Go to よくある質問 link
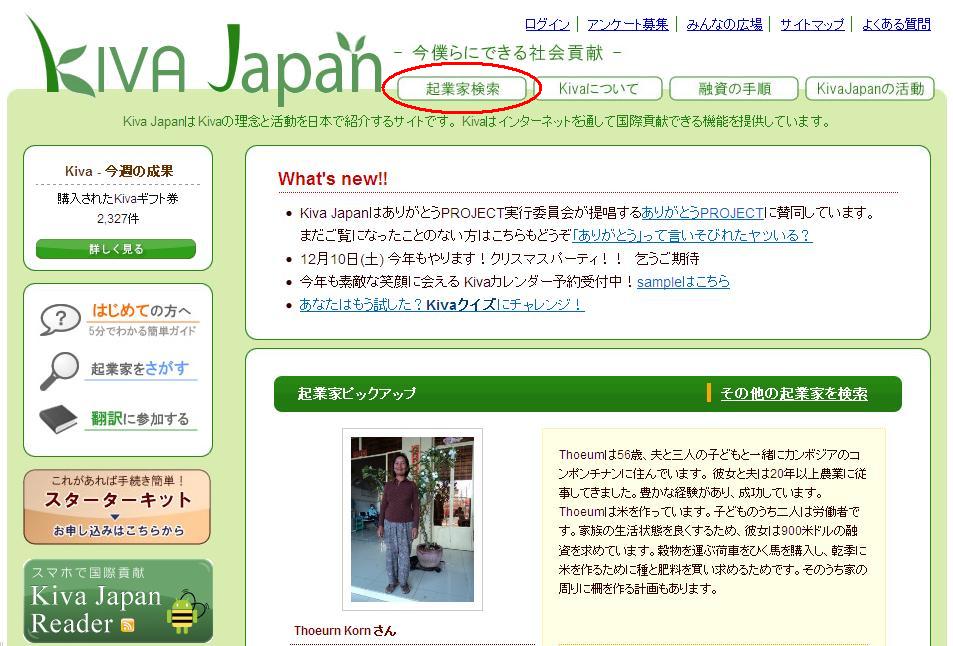This screenshot has width=953, height=646. tap(896, 24)
